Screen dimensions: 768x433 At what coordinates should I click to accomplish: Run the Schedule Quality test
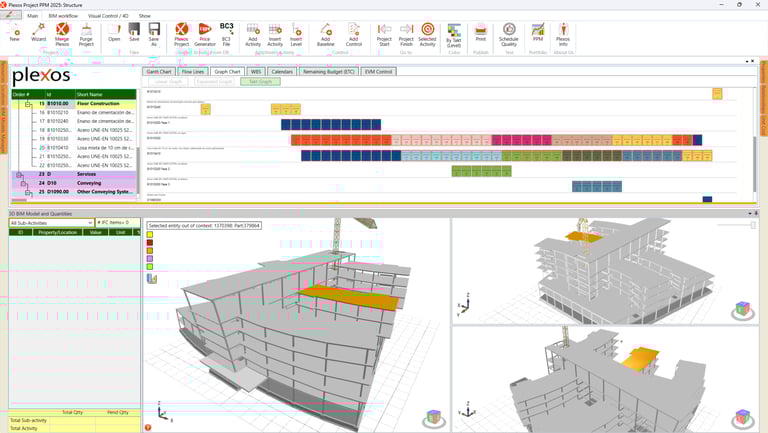(509, 34)
